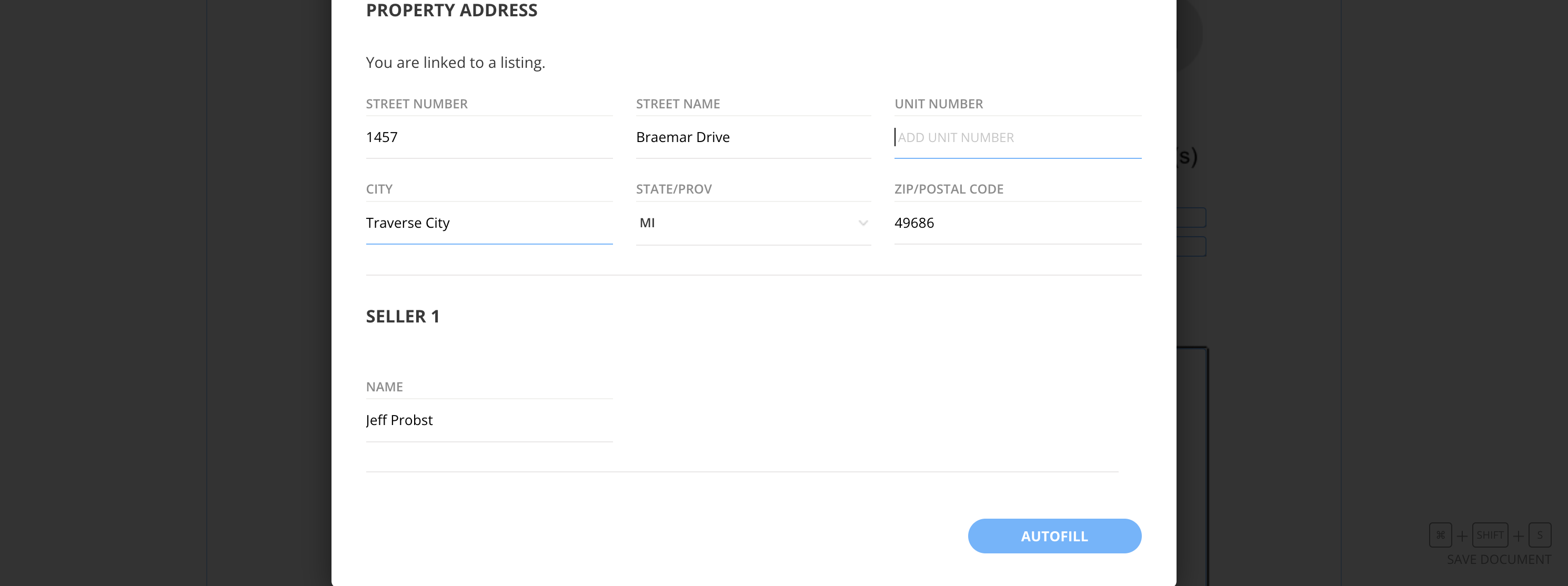This screenshot has height=586, width=1568.
Task: Click the SELLER 1 section heading
Action: (403, 317)
